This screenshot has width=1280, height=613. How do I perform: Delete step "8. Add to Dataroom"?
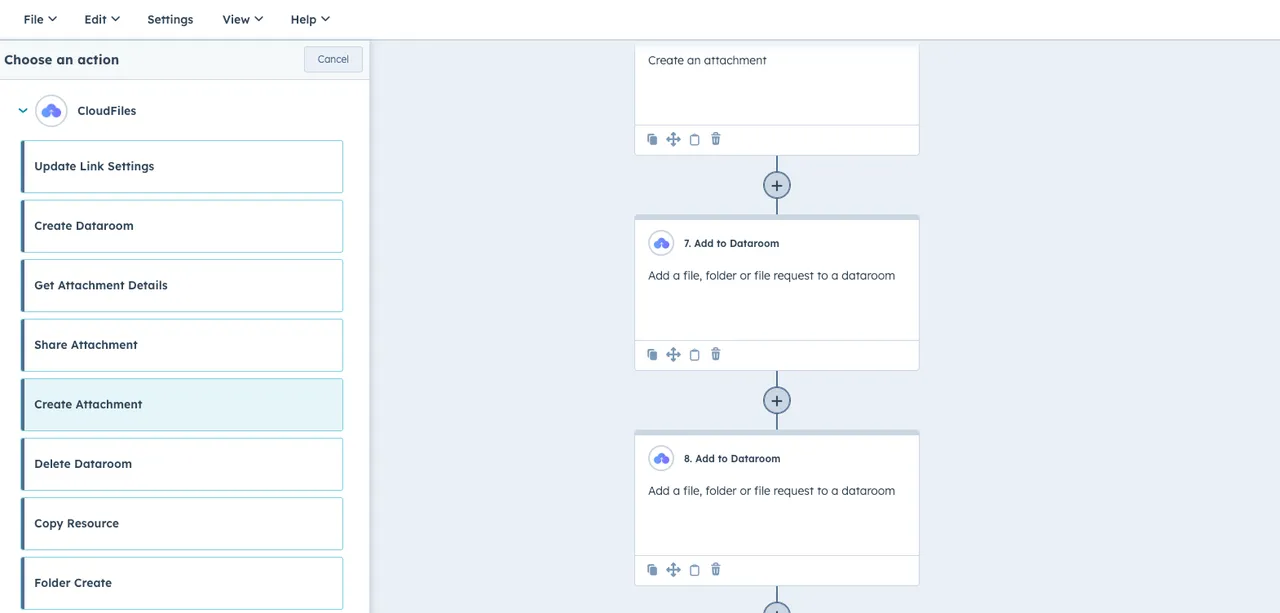pos(715,569)
